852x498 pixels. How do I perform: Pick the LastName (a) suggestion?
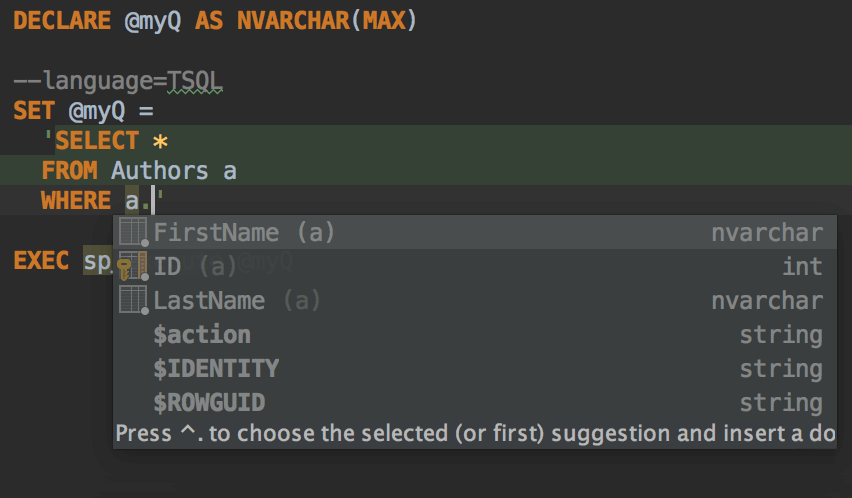(x=237, y=301)
